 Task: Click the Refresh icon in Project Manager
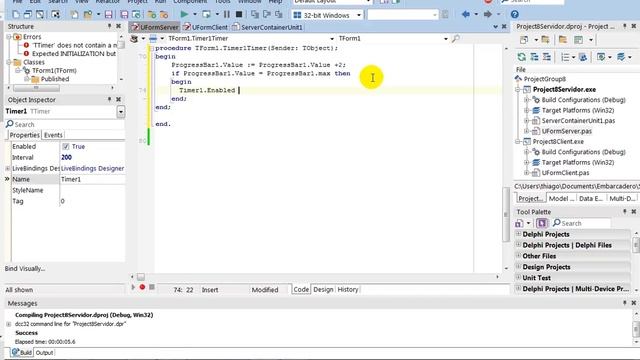pos(521,57)
